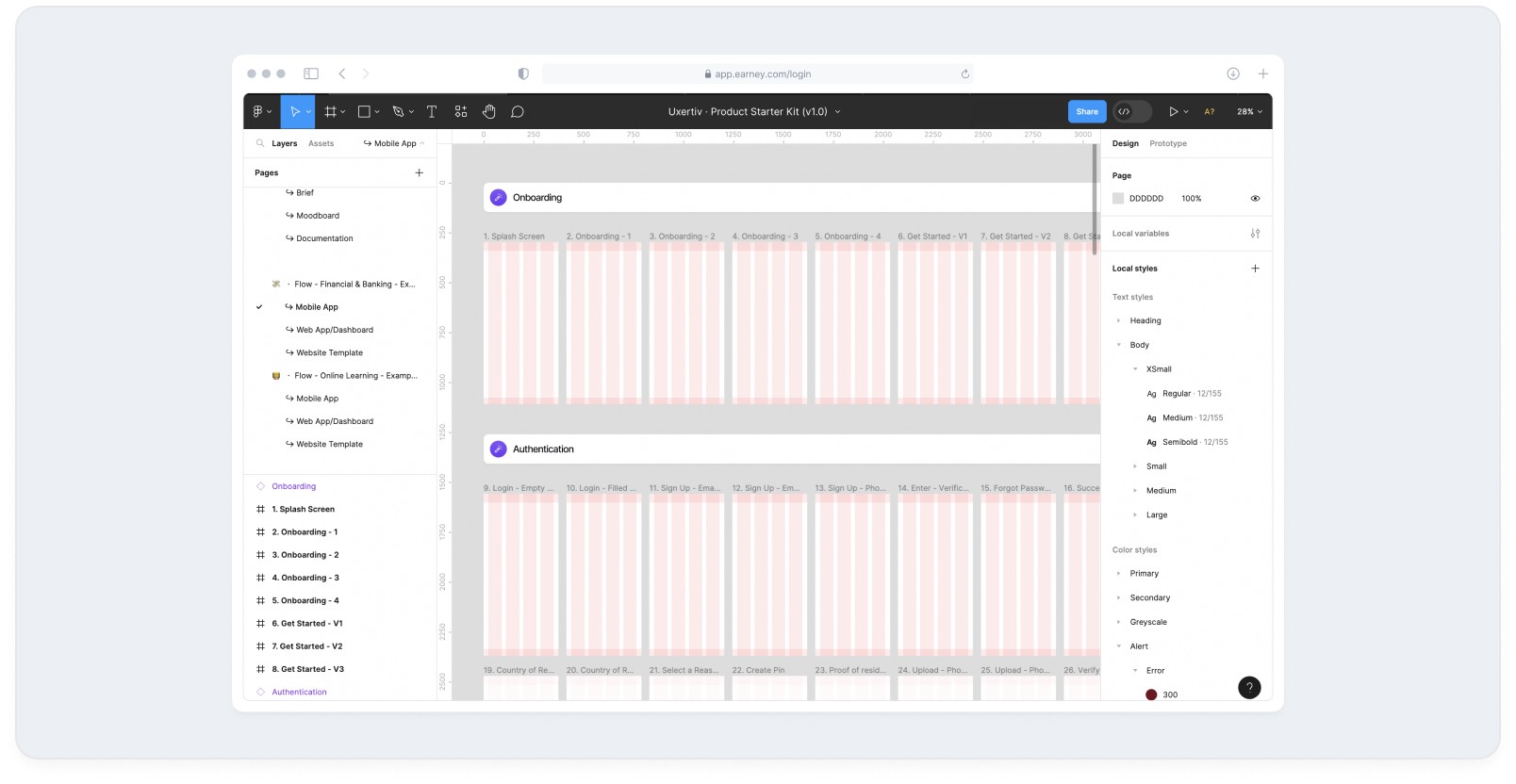Select the Pen tool
1516x784 pixels.
click(x=399, y=111)
